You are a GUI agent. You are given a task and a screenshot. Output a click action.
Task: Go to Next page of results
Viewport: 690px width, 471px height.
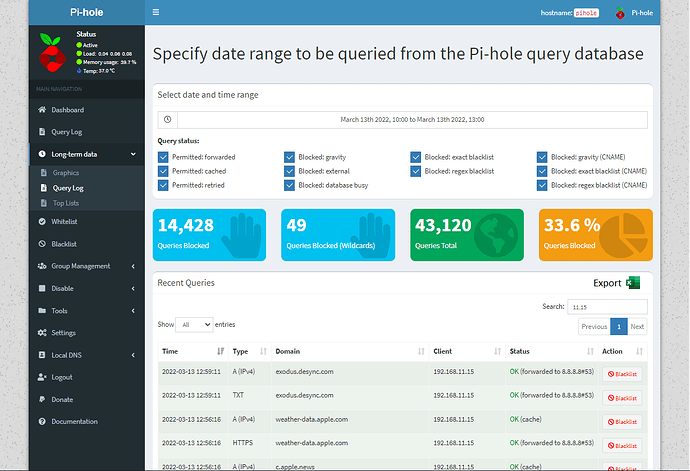[x=637, y=327]
